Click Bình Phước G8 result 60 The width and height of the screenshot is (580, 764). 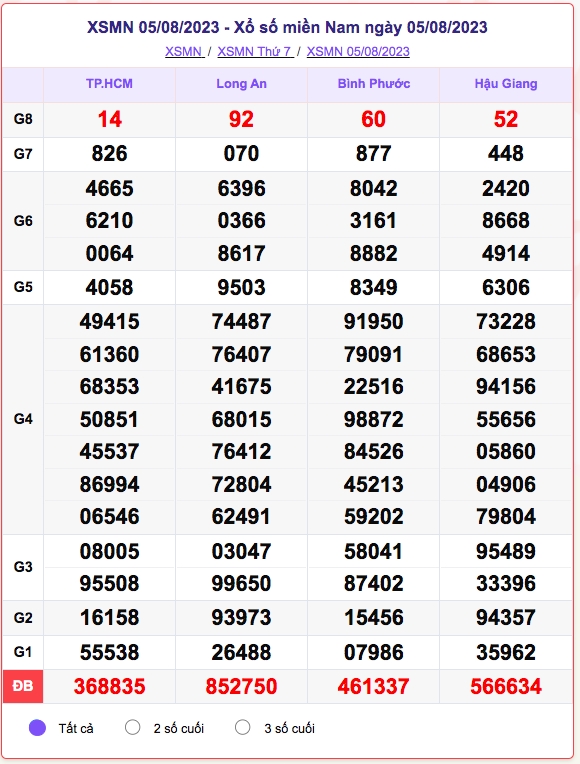click(373, 119)
